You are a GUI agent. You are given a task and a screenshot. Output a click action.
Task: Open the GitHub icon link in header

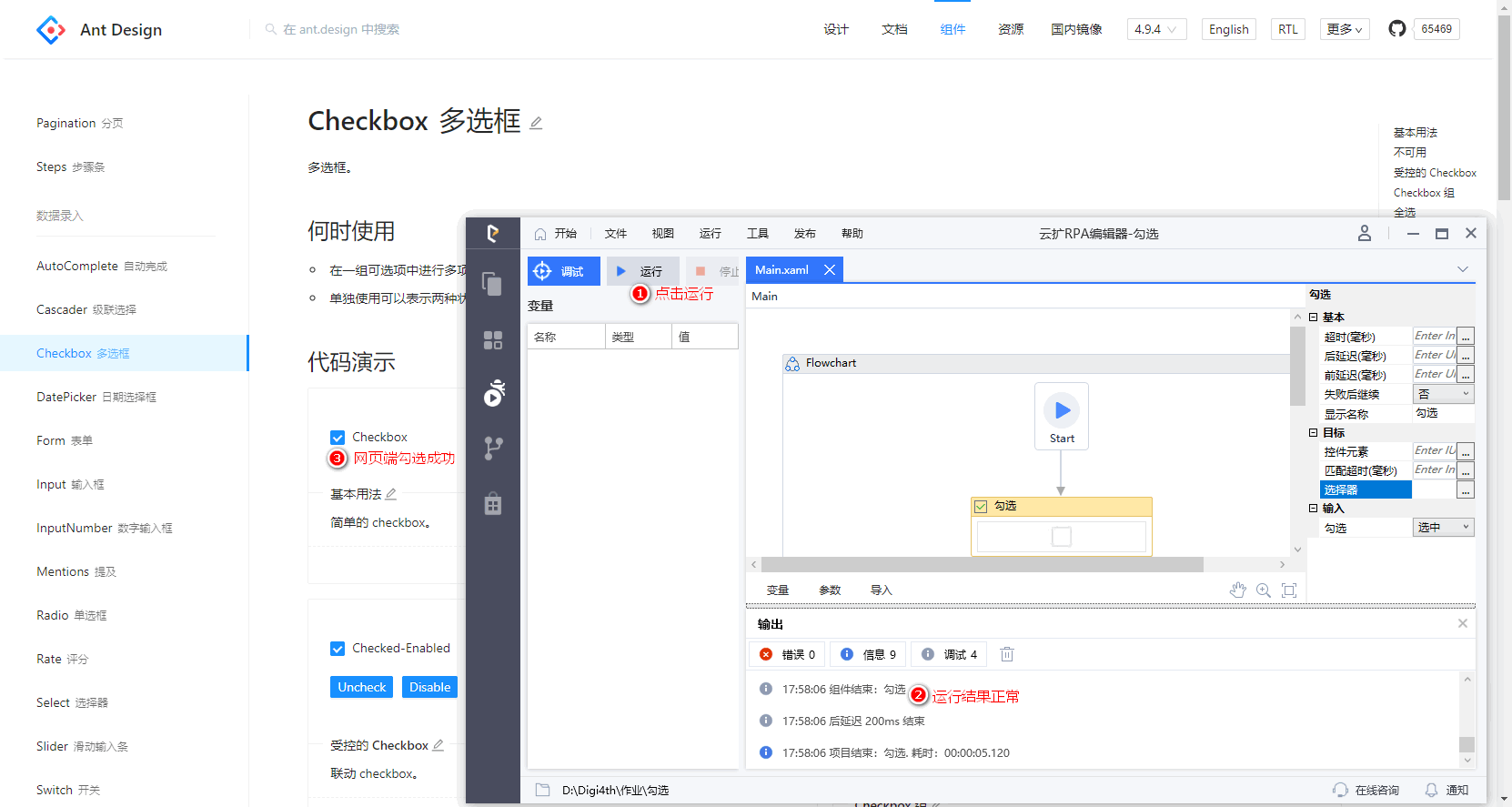point(1397,29)
